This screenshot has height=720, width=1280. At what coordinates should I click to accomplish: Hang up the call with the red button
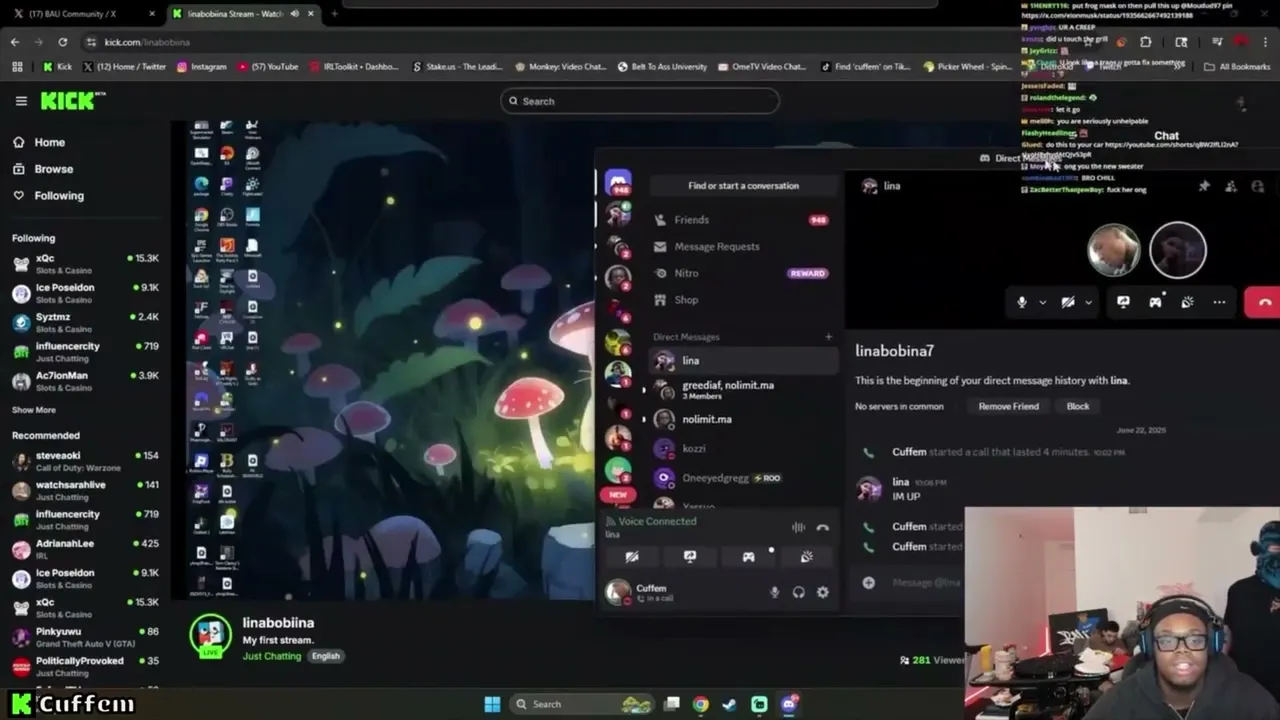1263,302
